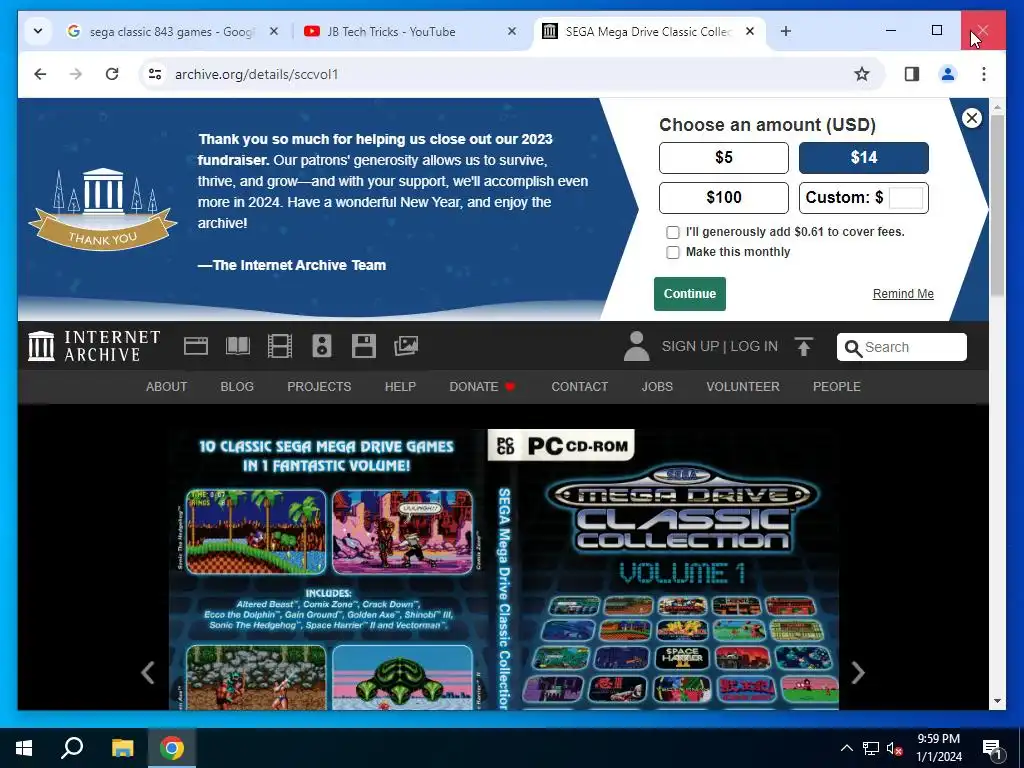The width and height of the screenshot is (1024, 768).
Task: Bookmark this page with the star icon
Action: [862, 74]
